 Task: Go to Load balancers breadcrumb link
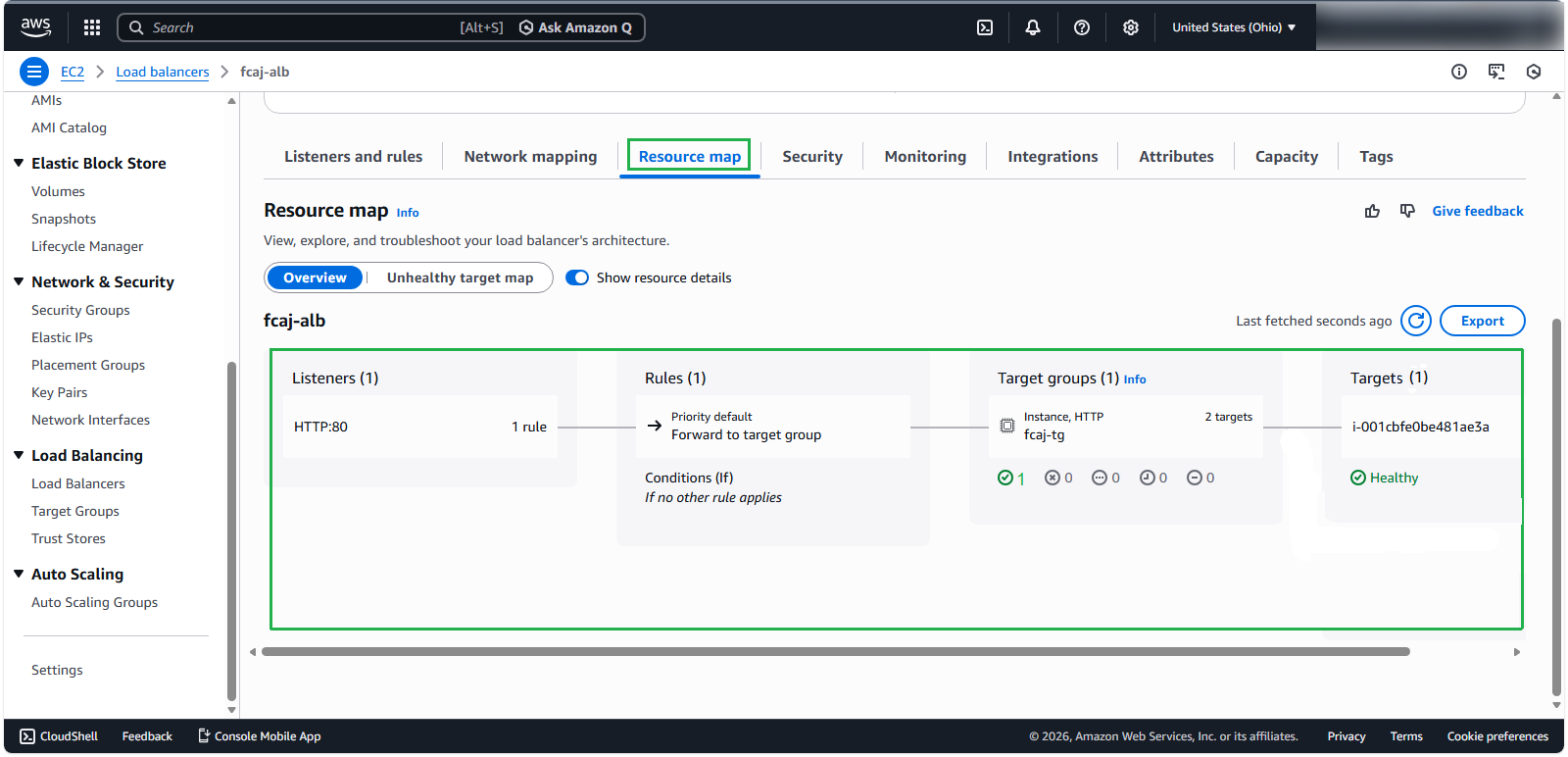click(x=163, y=72)
